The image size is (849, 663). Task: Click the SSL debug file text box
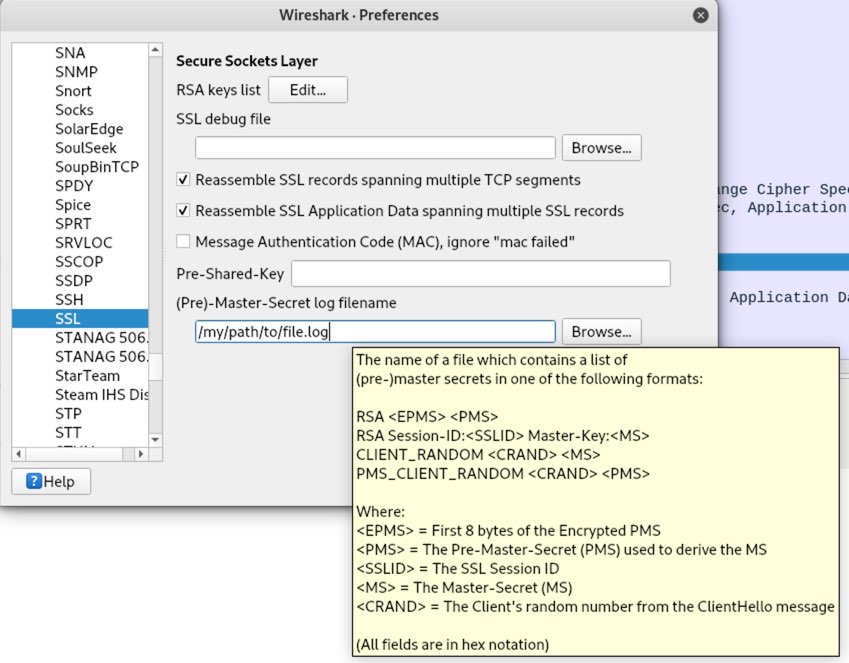coord(374,146)
